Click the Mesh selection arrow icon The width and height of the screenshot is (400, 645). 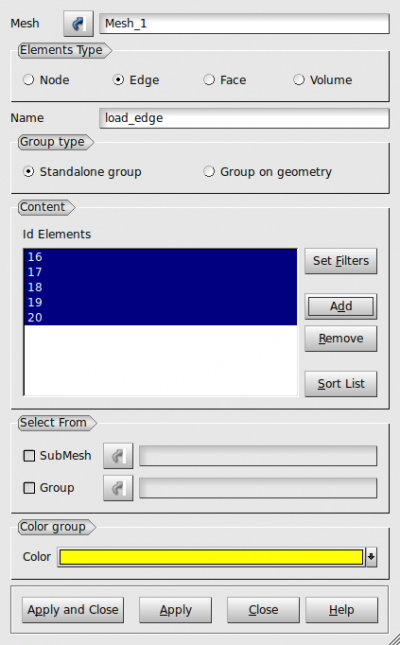pos(78,23)
